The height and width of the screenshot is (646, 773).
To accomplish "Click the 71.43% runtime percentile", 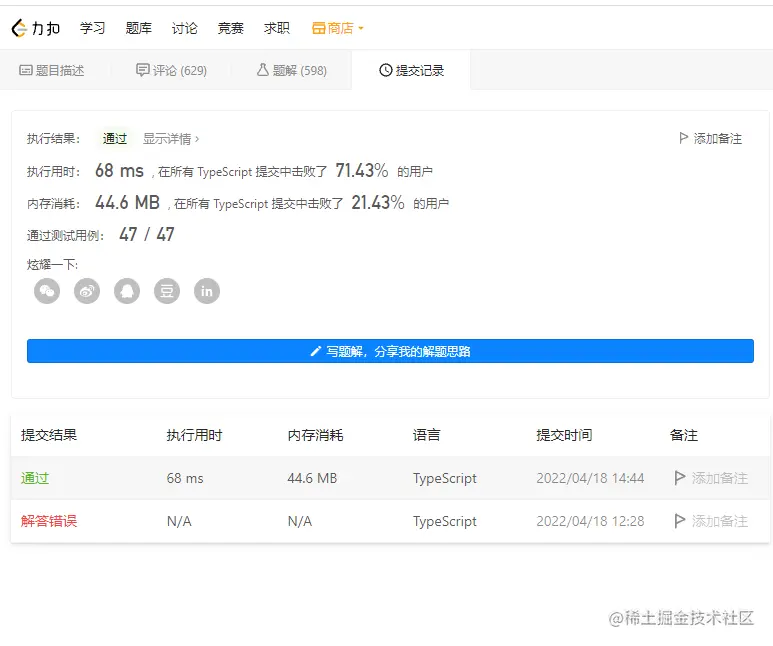I will point(362,171).
